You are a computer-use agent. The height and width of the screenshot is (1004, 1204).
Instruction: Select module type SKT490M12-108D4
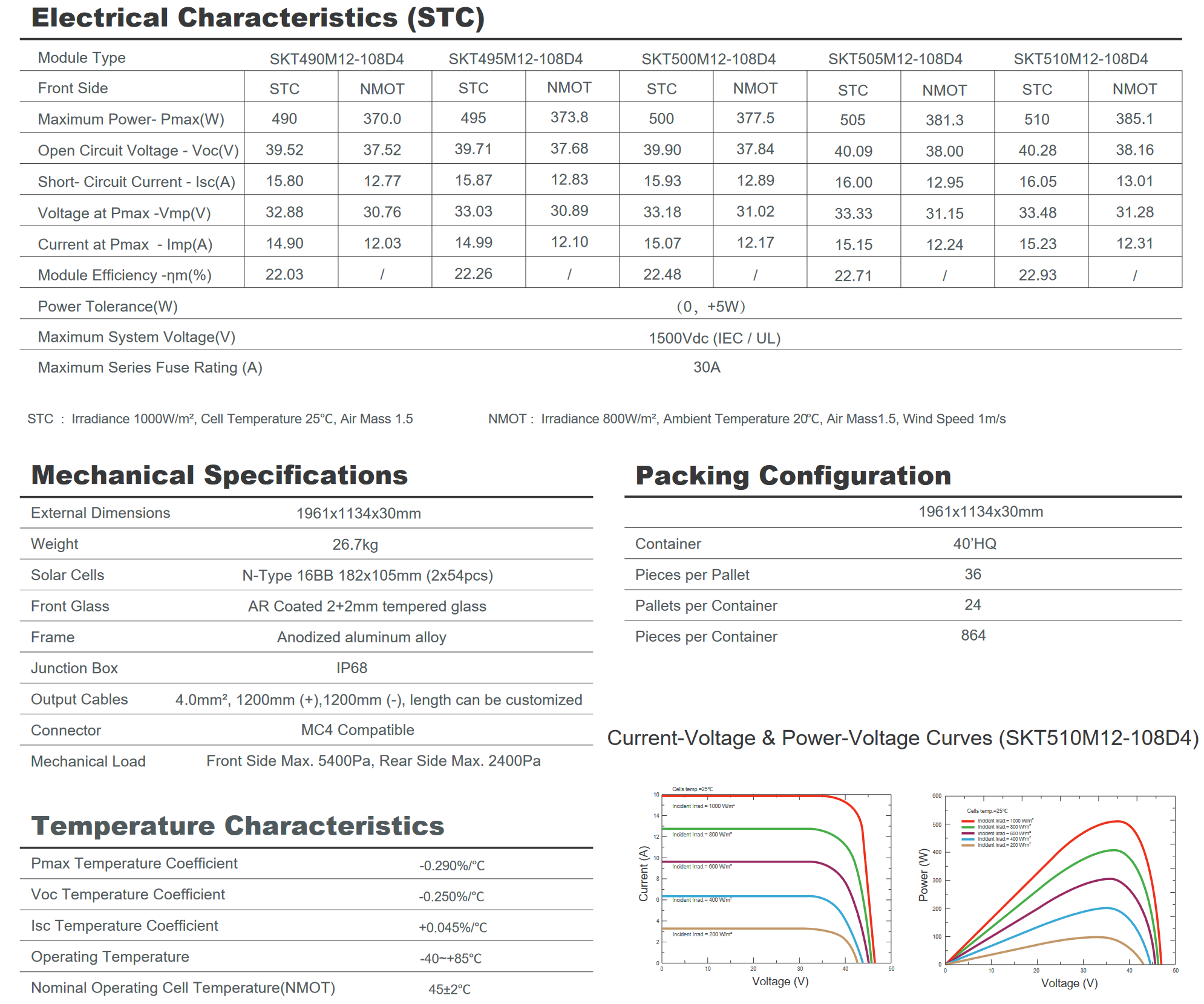(337, 59)
